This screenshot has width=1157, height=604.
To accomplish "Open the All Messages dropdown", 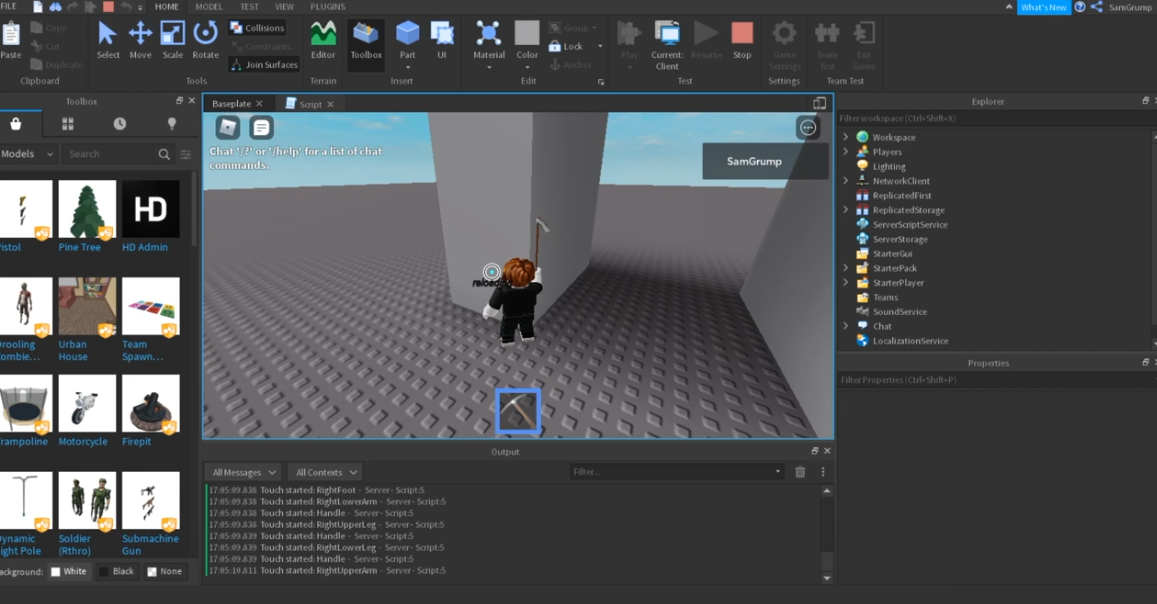I will click(x=244, y=472).
